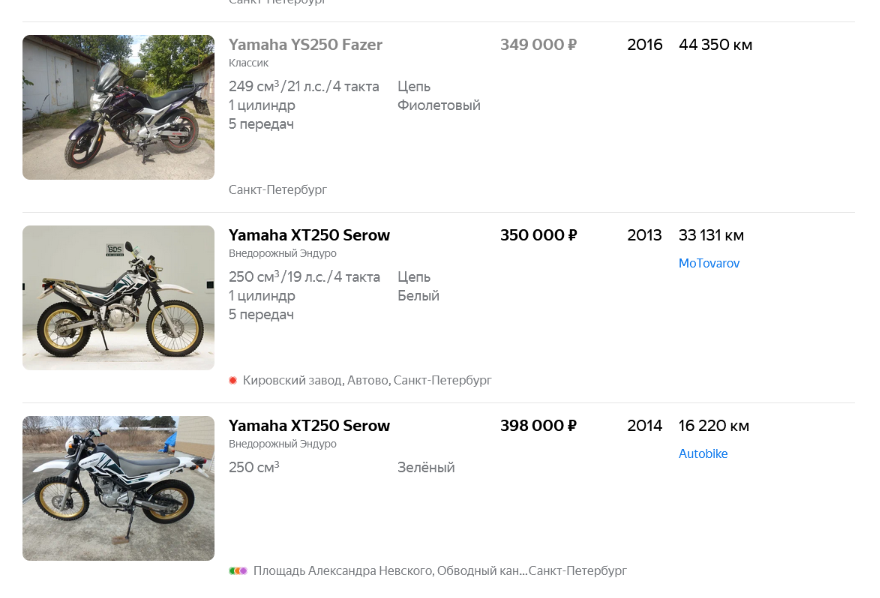The height and width of the screenshot is (598, 880).
Task: Click the multicolor metro icon beside Площадь Александра Невского
Action: pos(238,571)
